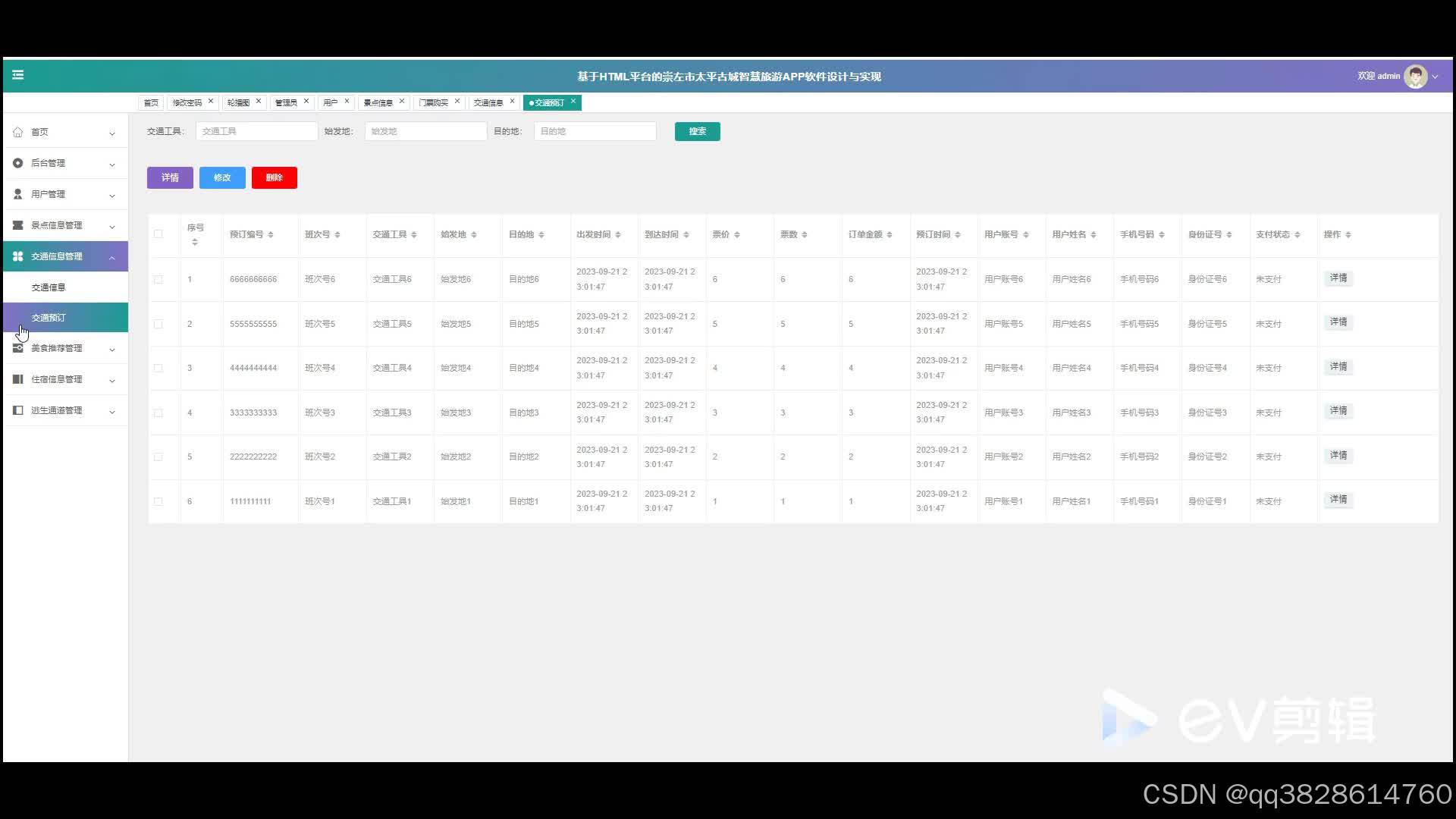1456x819 pixels.
Task: Click the home icon beside 首页
Action: [x=18, y=132]
